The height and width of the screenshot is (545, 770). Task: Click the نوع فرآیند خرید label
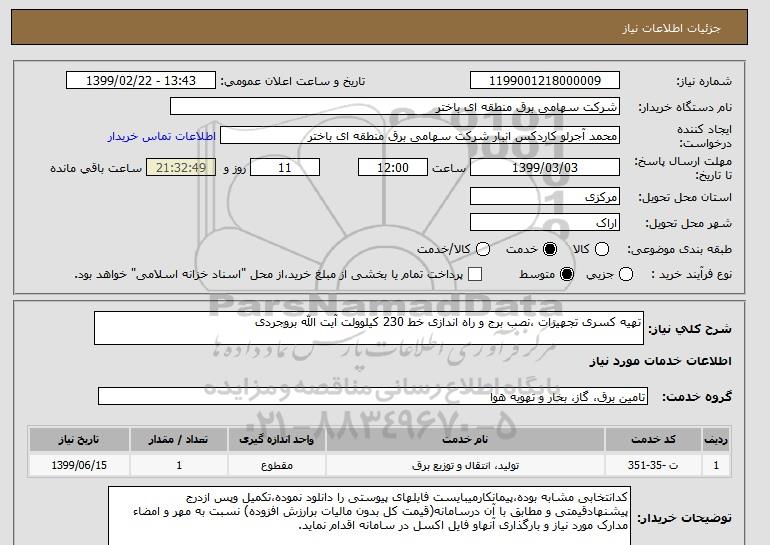pos(691,274)
